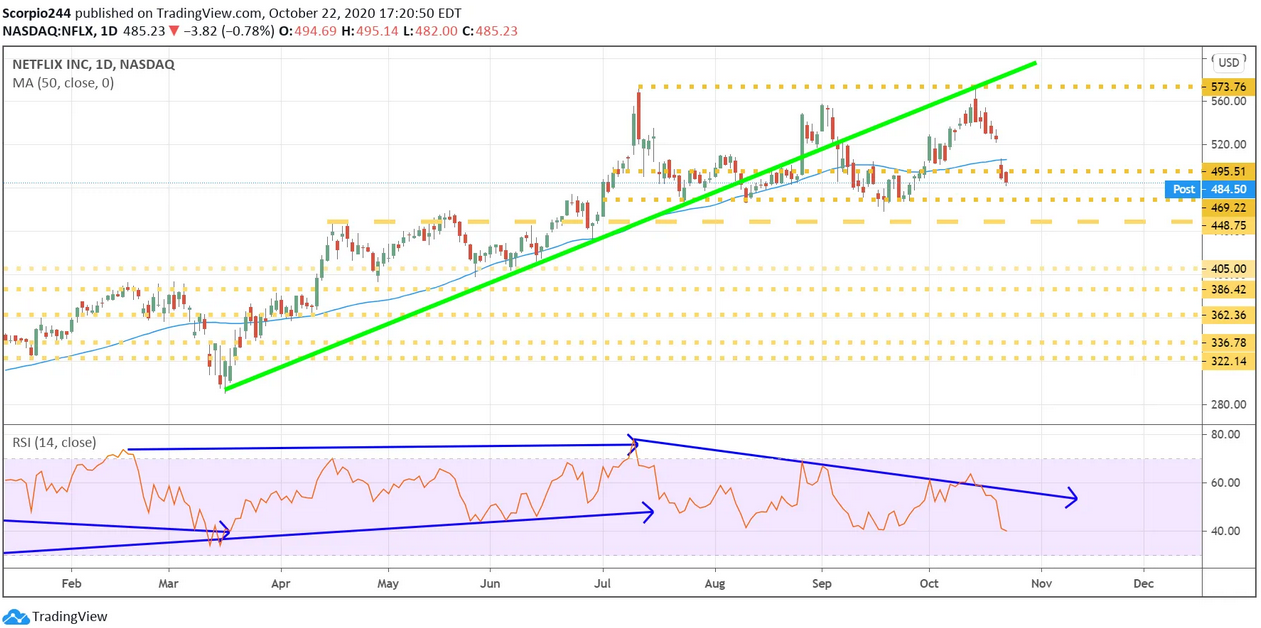Viewport: 1261px width, 628px height.
Task: Click the Jun label on the time axis
Action: 490,582
